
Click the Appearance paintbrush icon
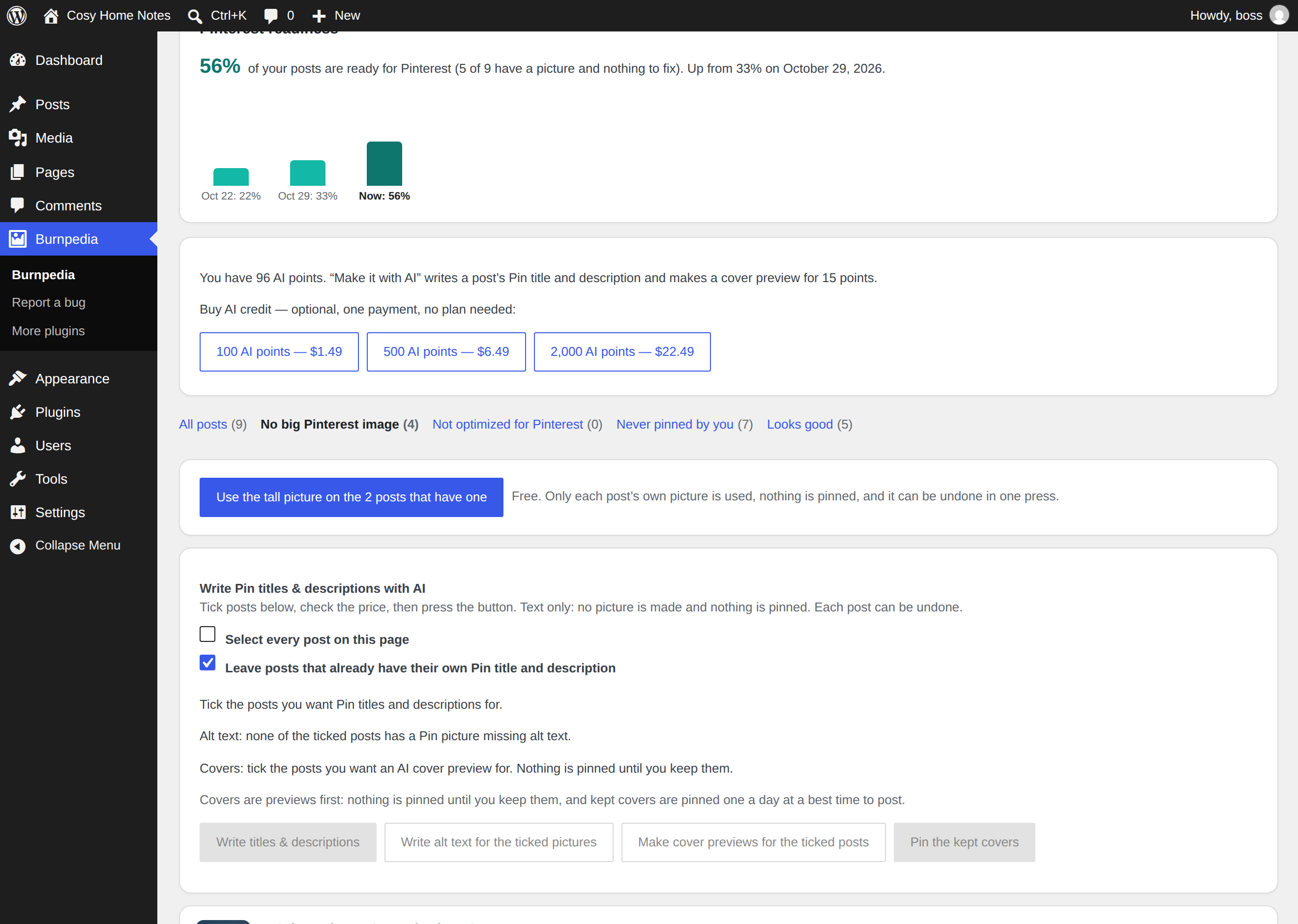point(18,378)
